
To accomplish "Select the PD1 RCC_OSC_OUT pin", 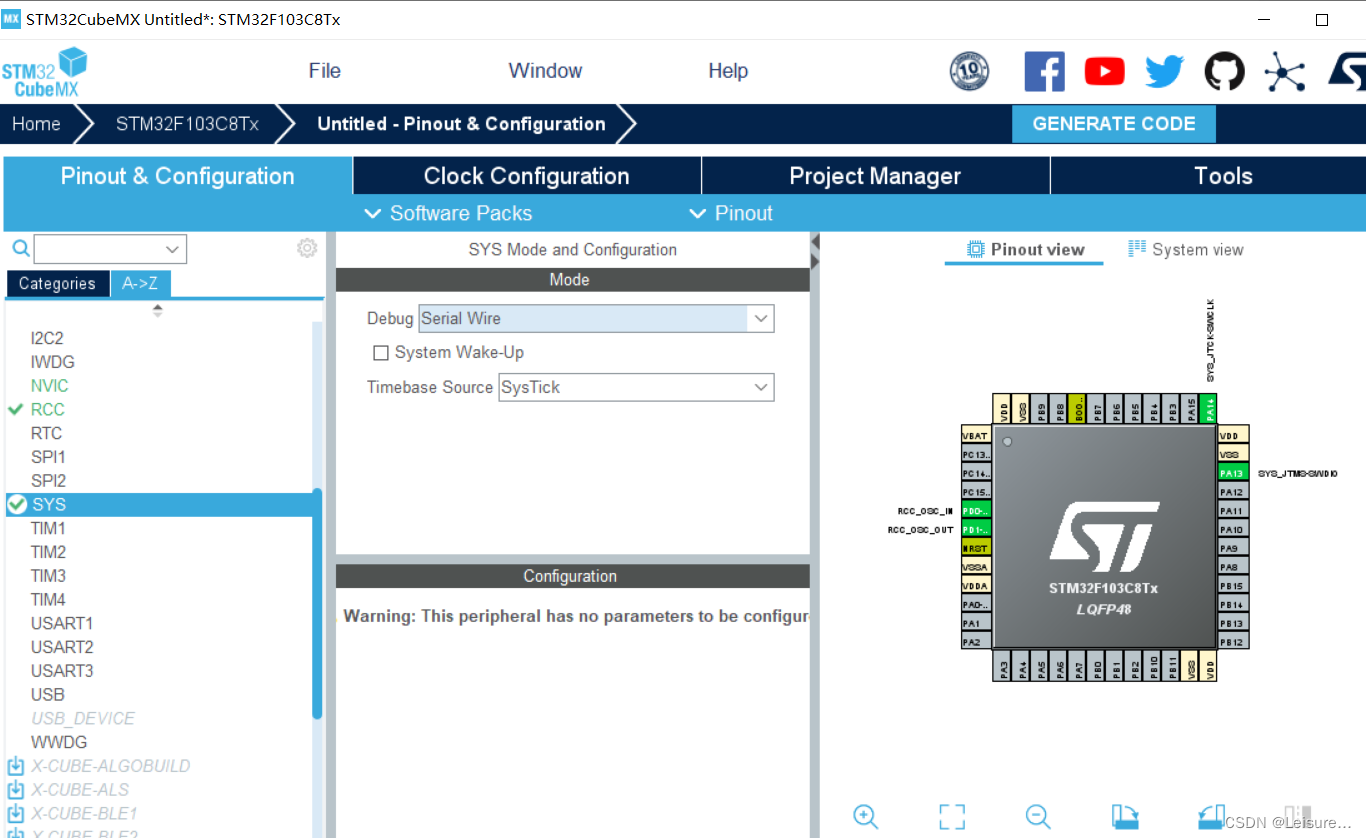I will tap(976, 530).
